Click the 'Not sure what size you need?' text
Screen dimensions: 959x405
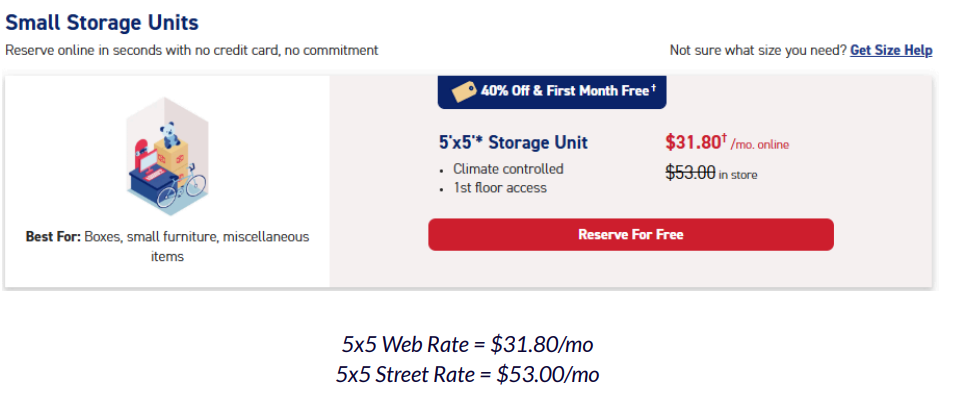757,51
